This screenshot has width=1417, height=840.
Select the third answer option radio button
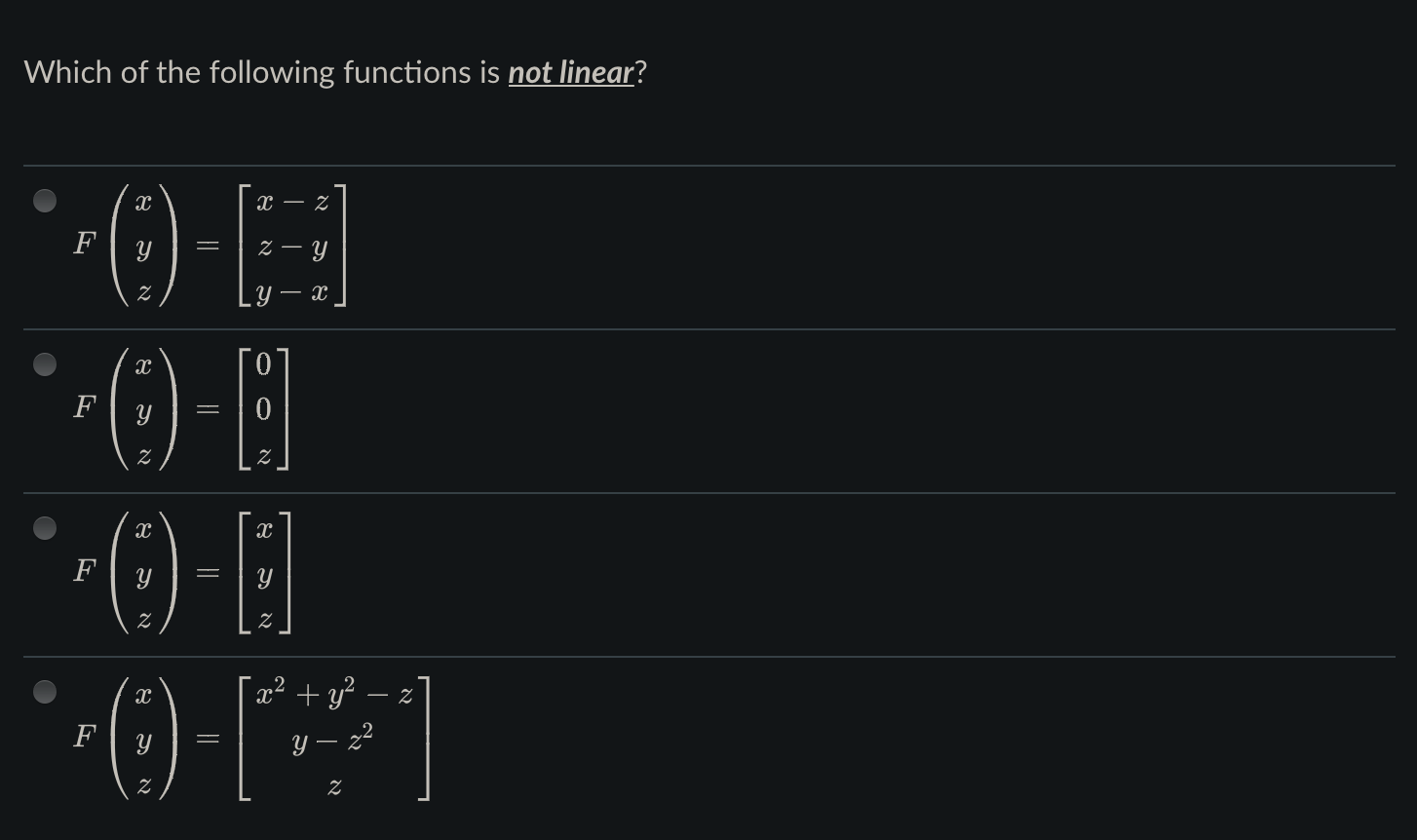pyautogui.click(x=44, y=528)
